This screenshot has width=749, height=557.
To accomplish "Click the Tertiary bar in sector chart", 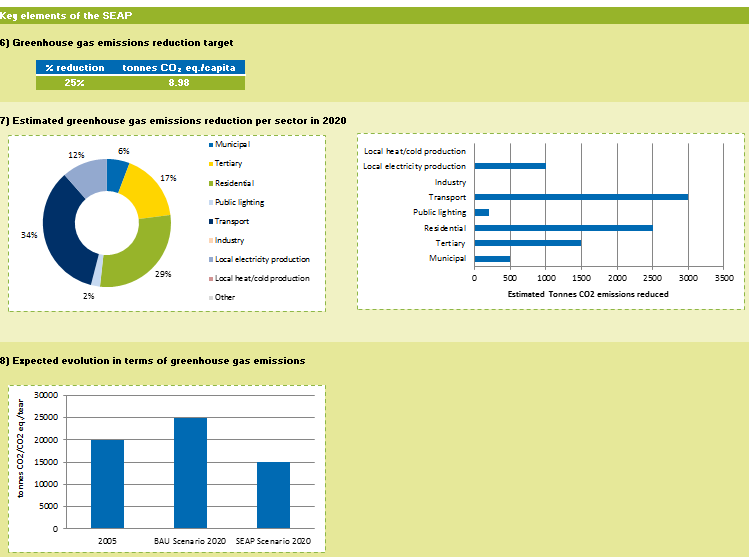I will pos(528,243).
